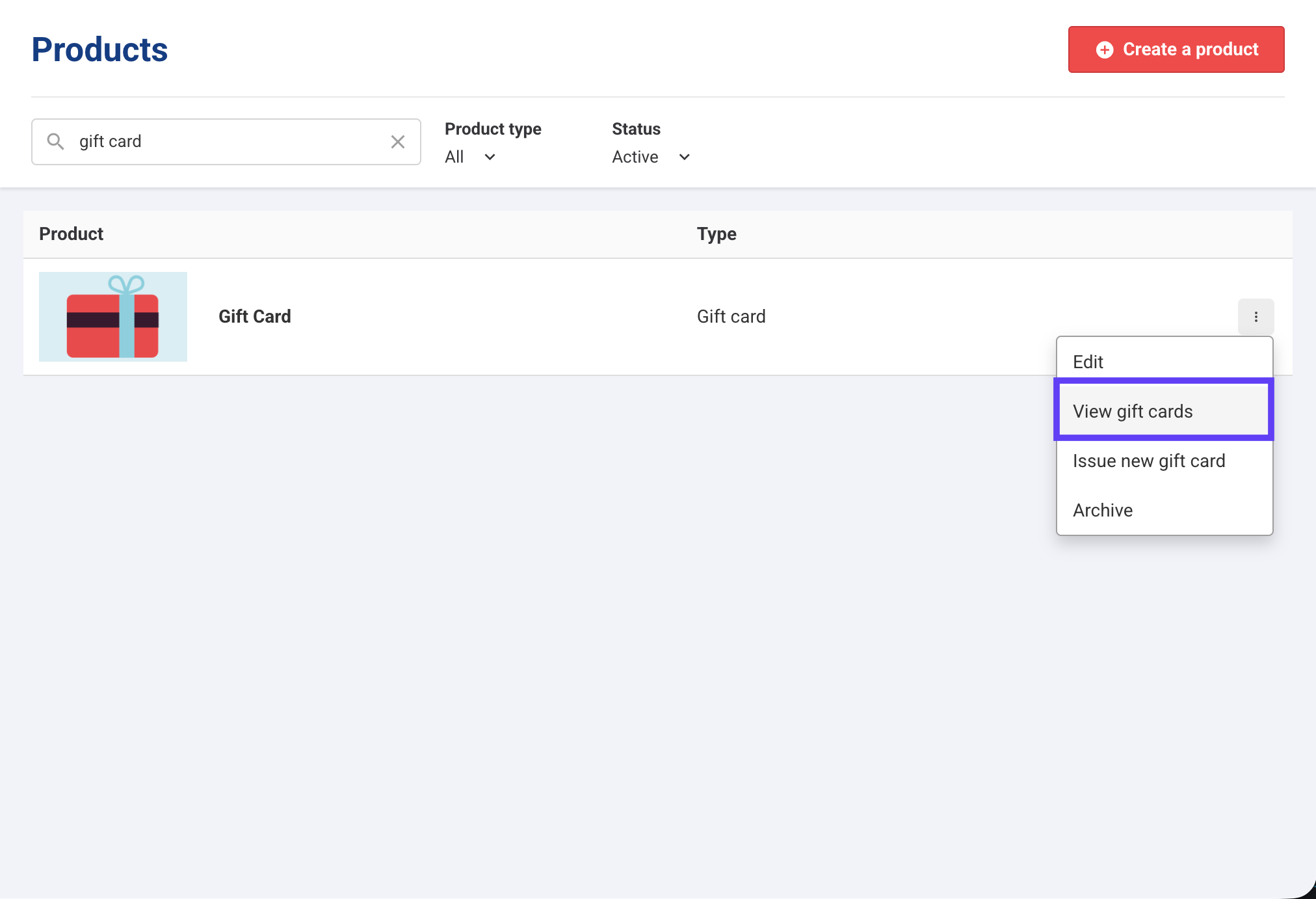
Task: Click the Gift card type cell
Action: coord(731,316)
